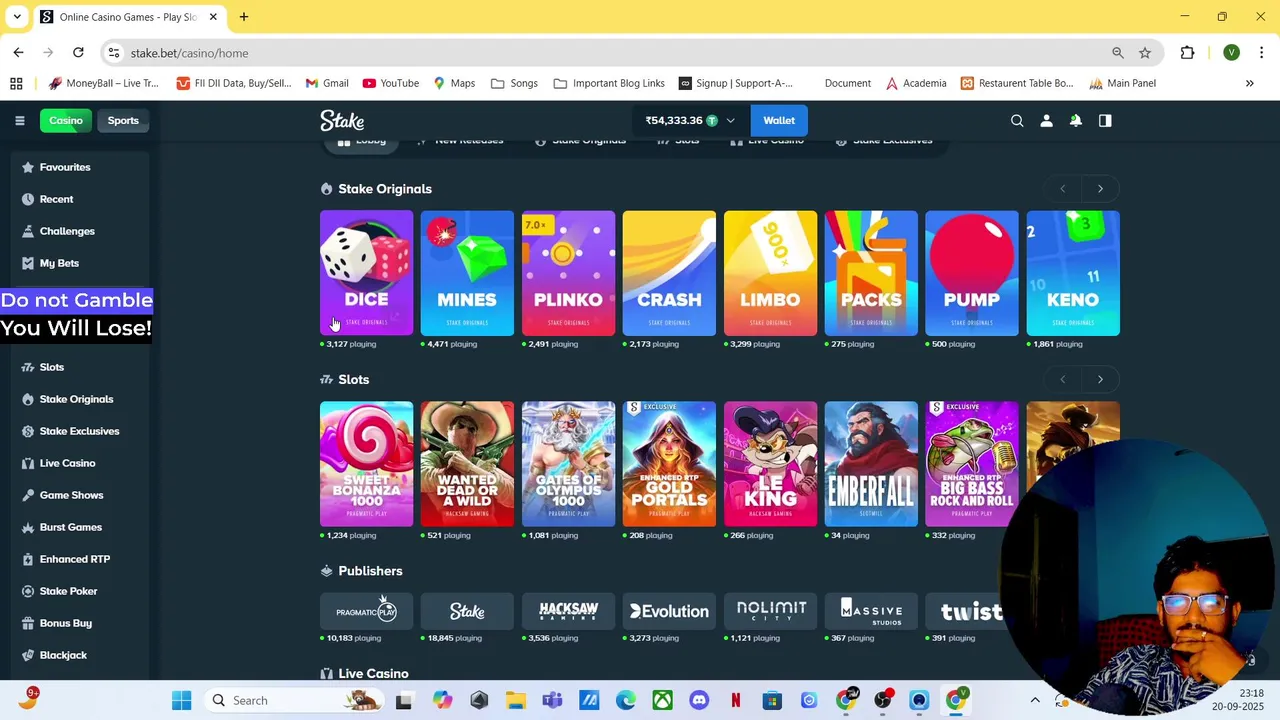The image size is (1280, 720).
Task: Open the Stake Originals section heading
Action: coord(385,189)
